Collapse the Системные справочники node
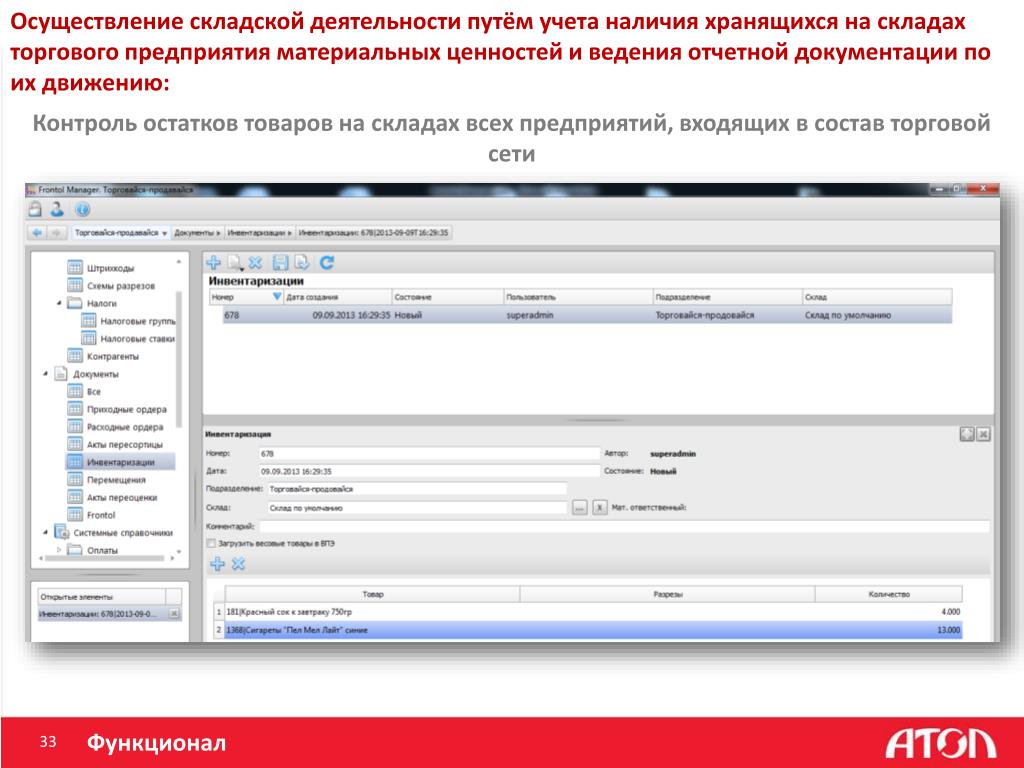Viewport: 1024px width, 768px height. pyautogui.click(x=45, y=532)
